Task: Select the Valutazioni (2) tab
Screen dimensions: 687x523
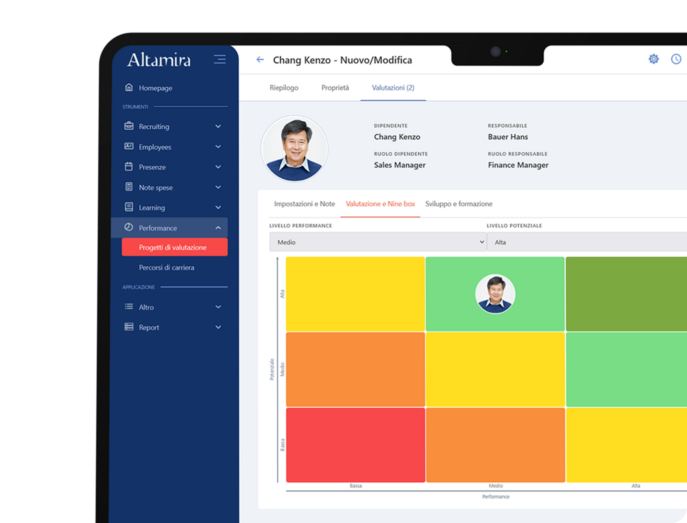Action: [393, 88]
